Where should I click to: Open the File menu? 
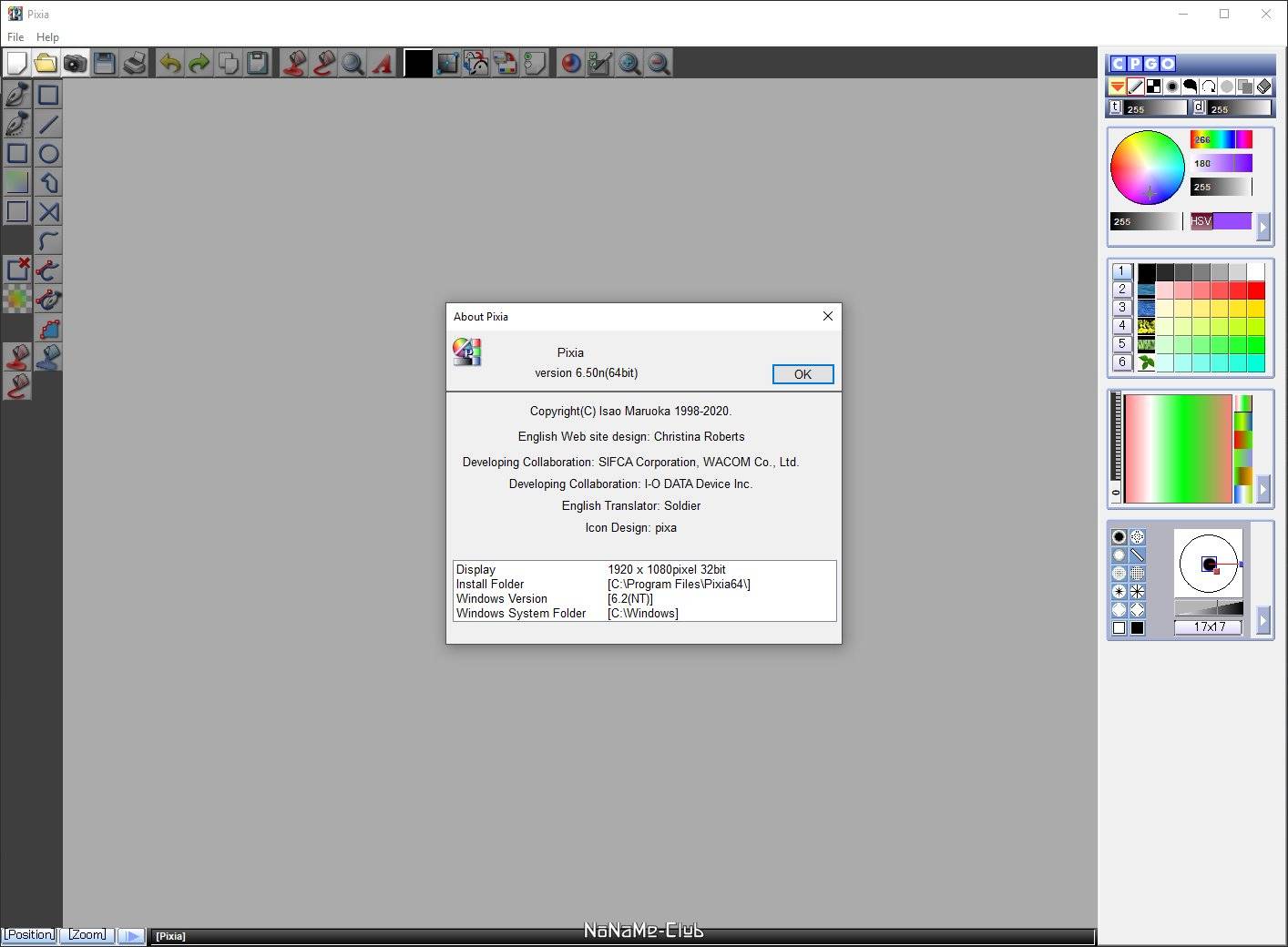(15, 37)
